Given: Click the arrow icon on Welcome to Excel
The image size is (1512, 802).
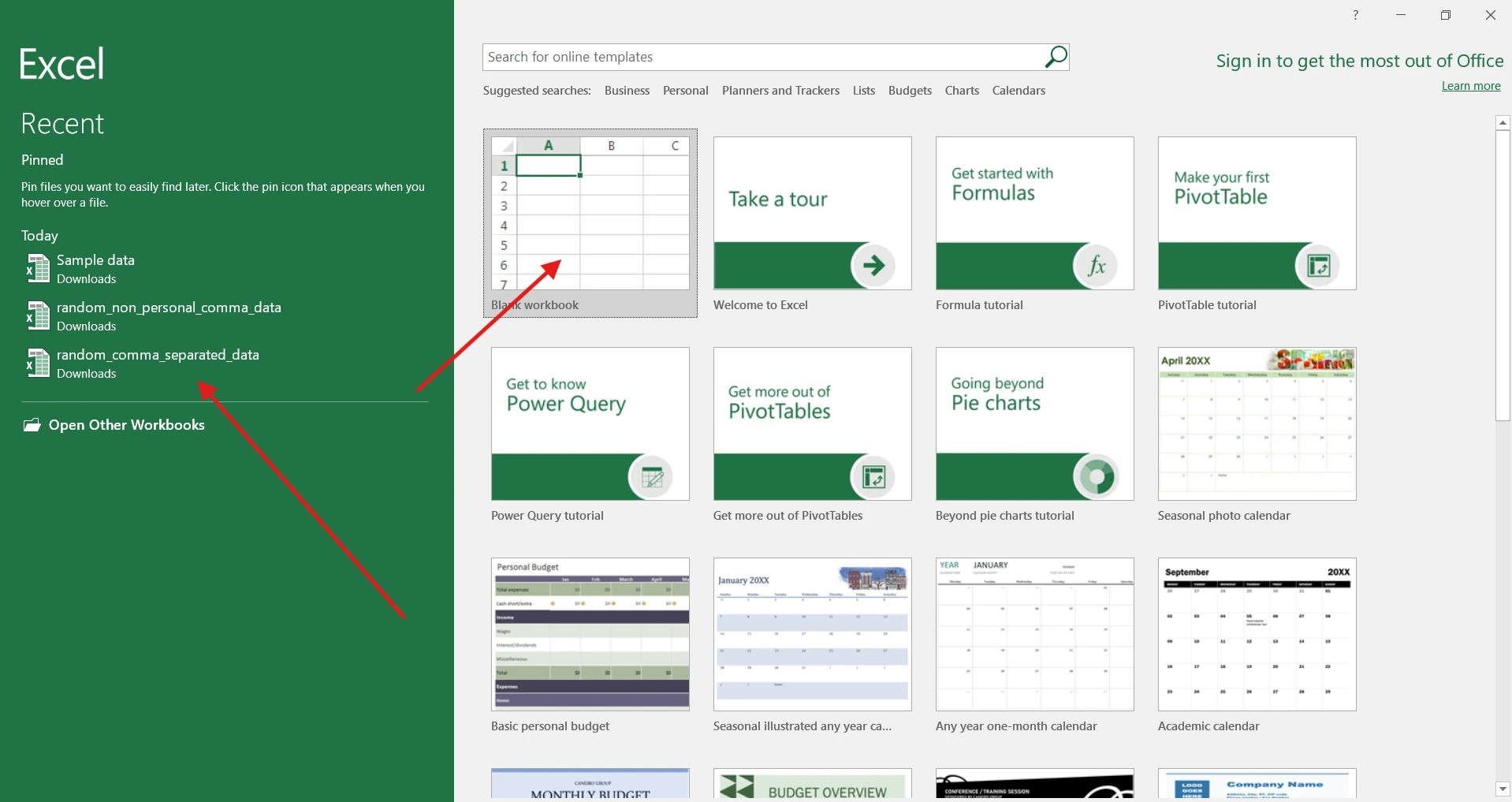Looking at the screenshot, I should 874,265.
